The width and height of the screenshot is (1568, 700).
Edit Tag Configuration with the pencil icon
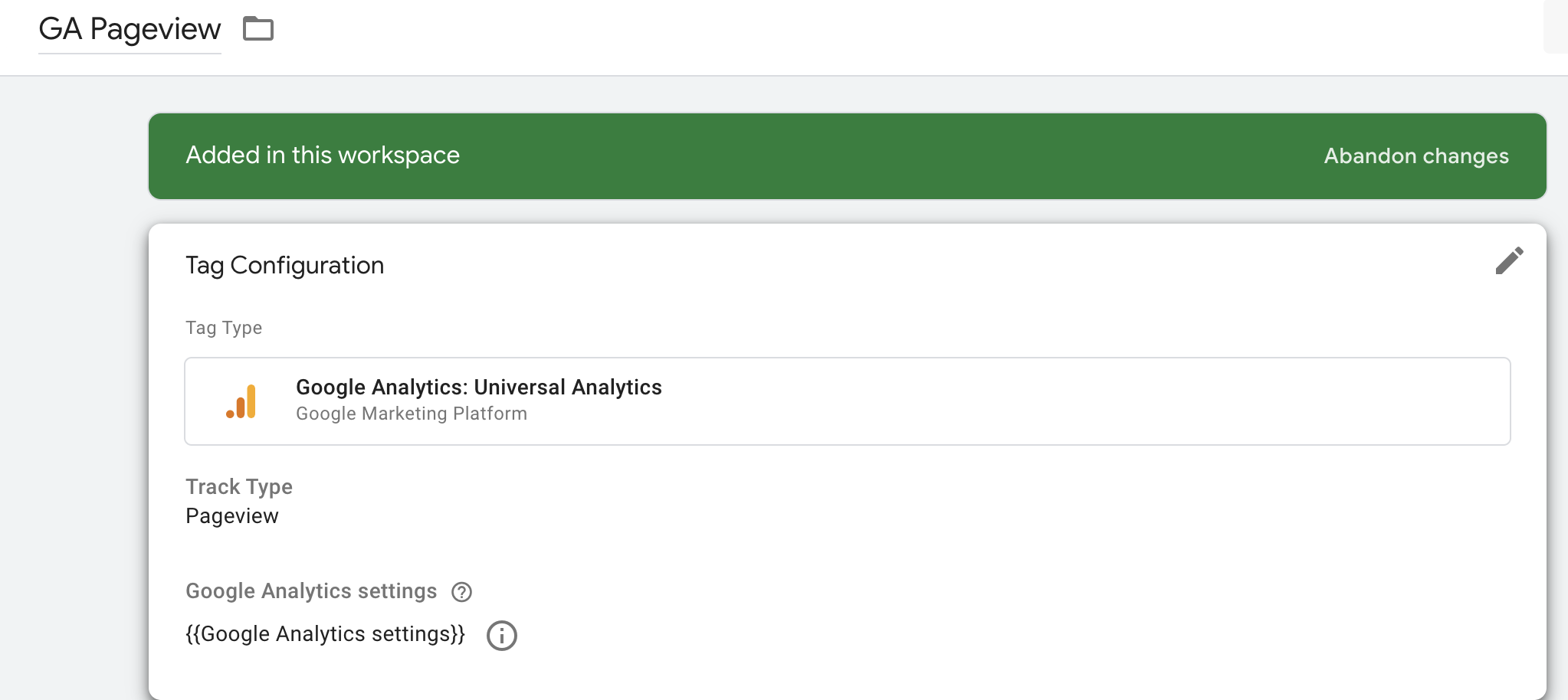pyautogui.click(x=1509, y=260)
